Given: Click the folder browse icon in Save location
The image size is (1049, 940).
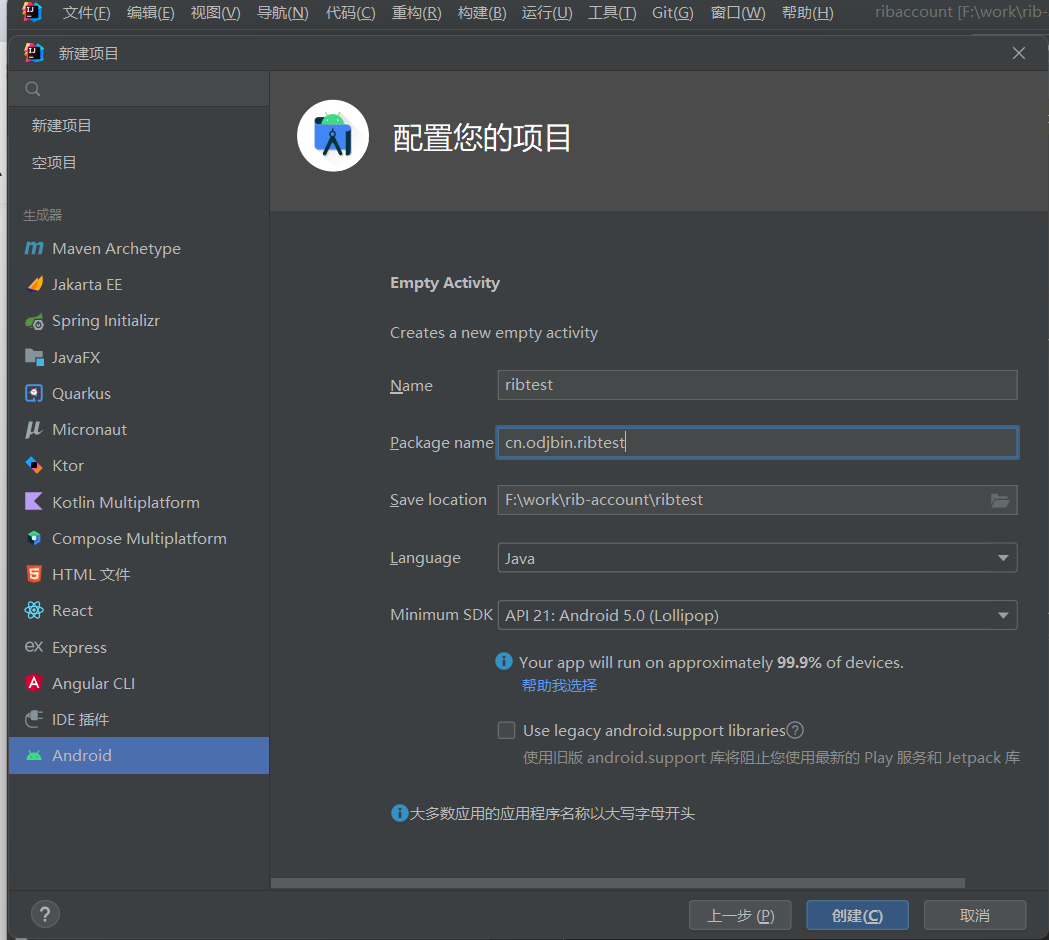Looking at the screenshot, I should coord(999,500).
